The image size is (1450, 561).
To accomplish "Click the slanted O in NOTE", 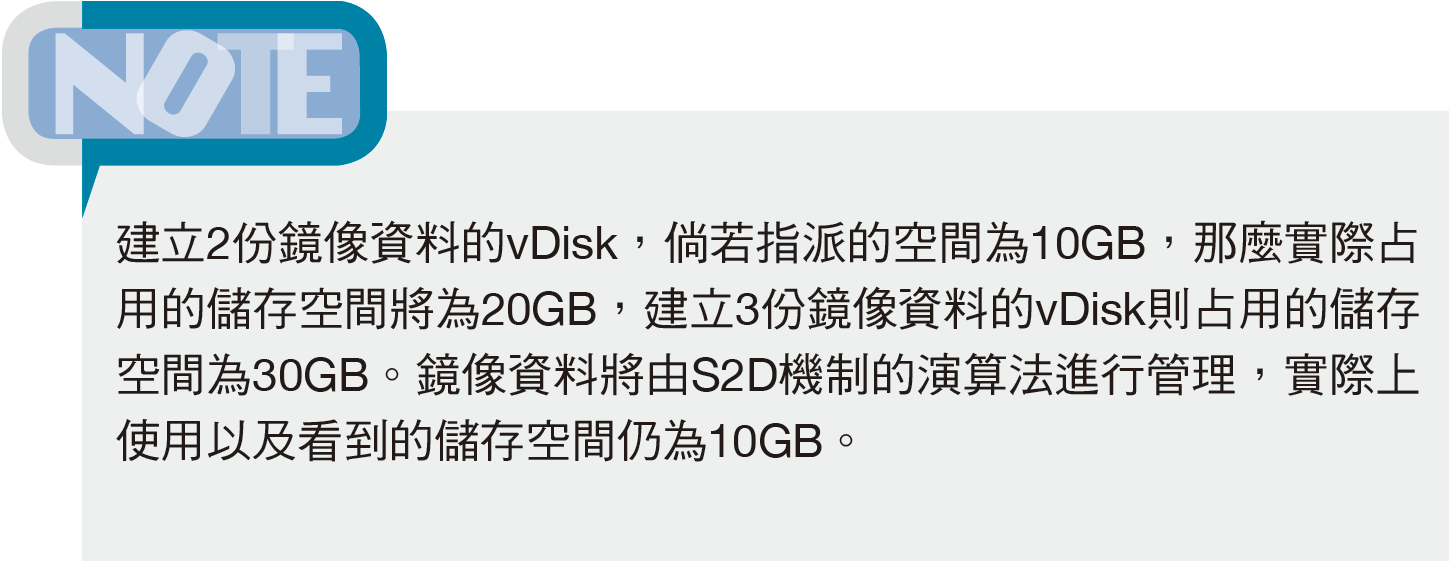I will coord(187,83).
